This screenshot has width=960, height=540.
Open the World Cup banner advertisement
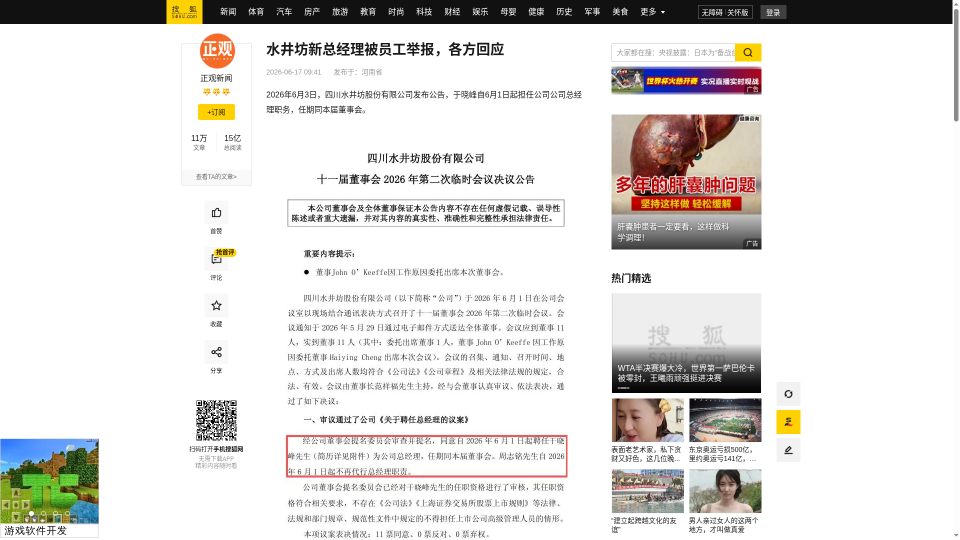click(686, 81)
